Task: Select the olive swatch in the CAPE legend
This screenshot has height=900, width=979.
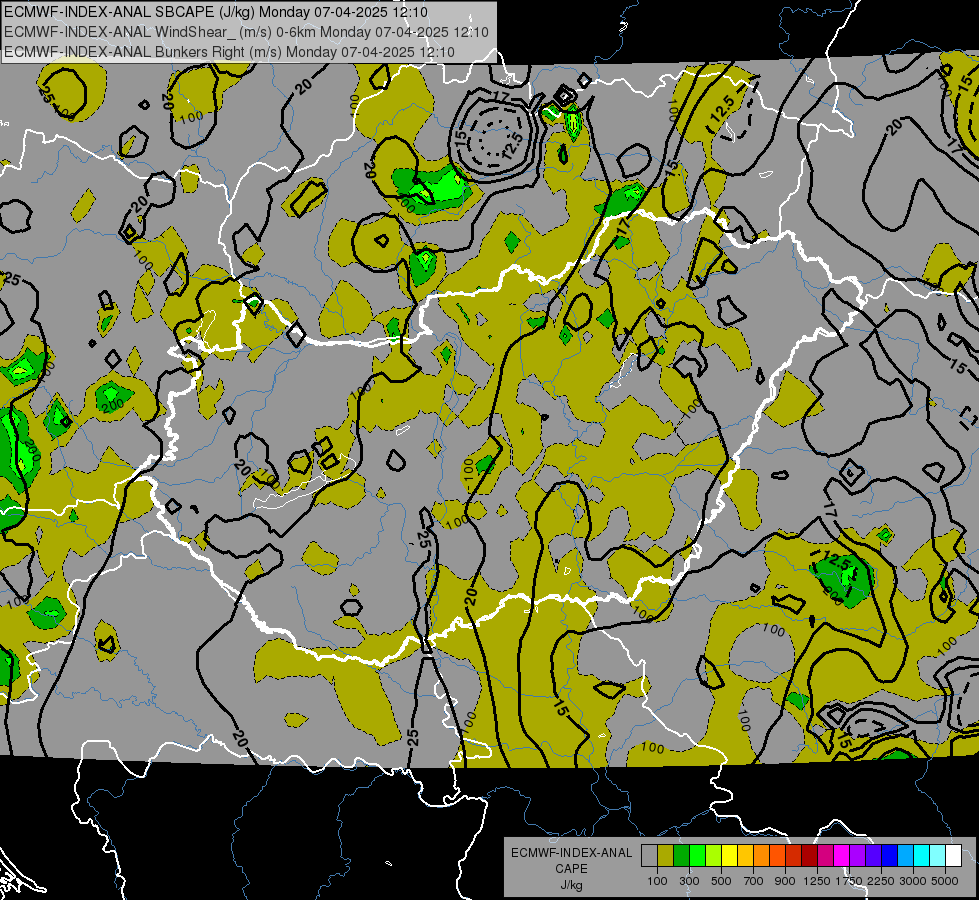Action: pos(666,856)
